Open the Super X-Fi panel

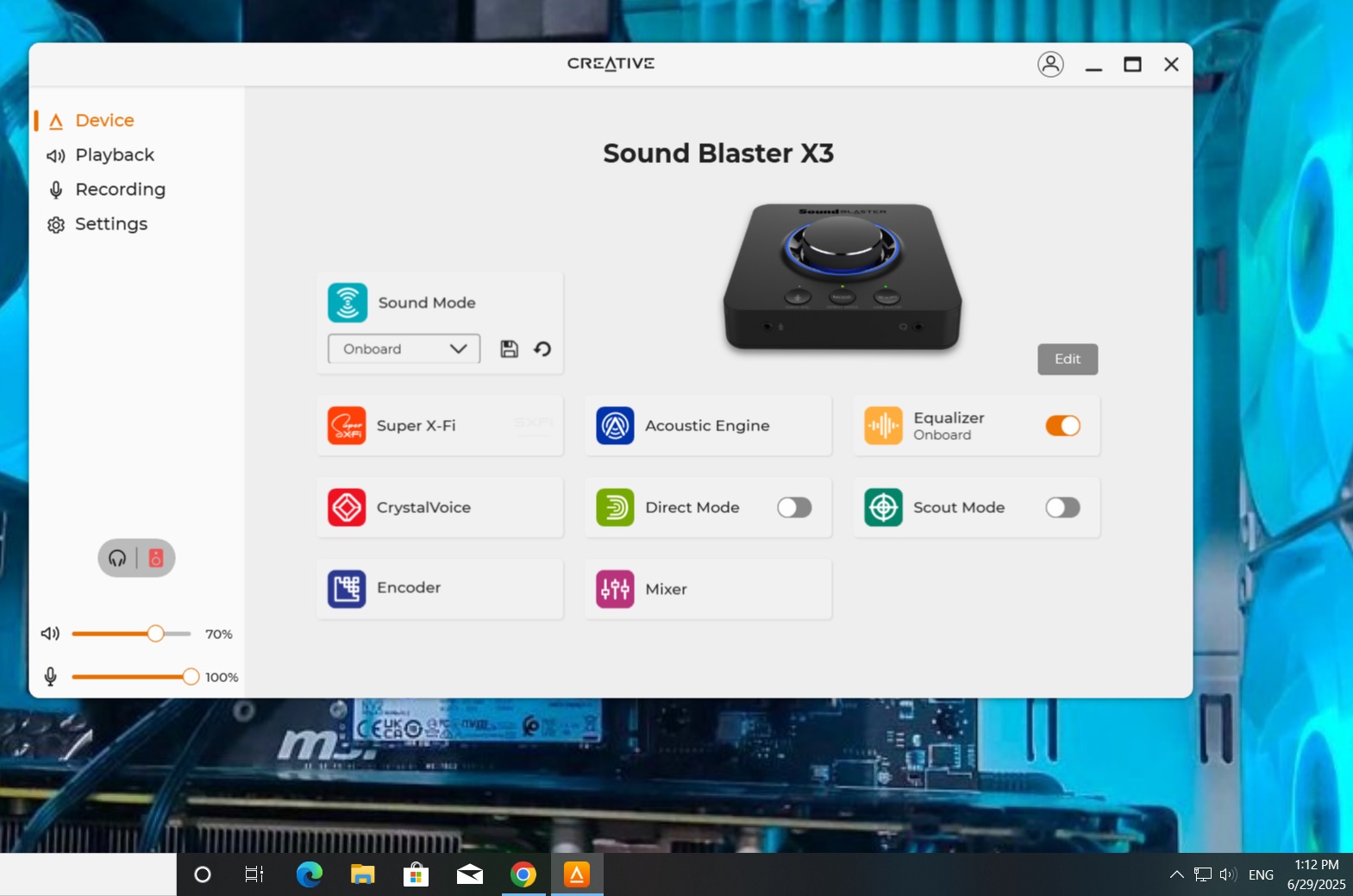click(440, 425)
